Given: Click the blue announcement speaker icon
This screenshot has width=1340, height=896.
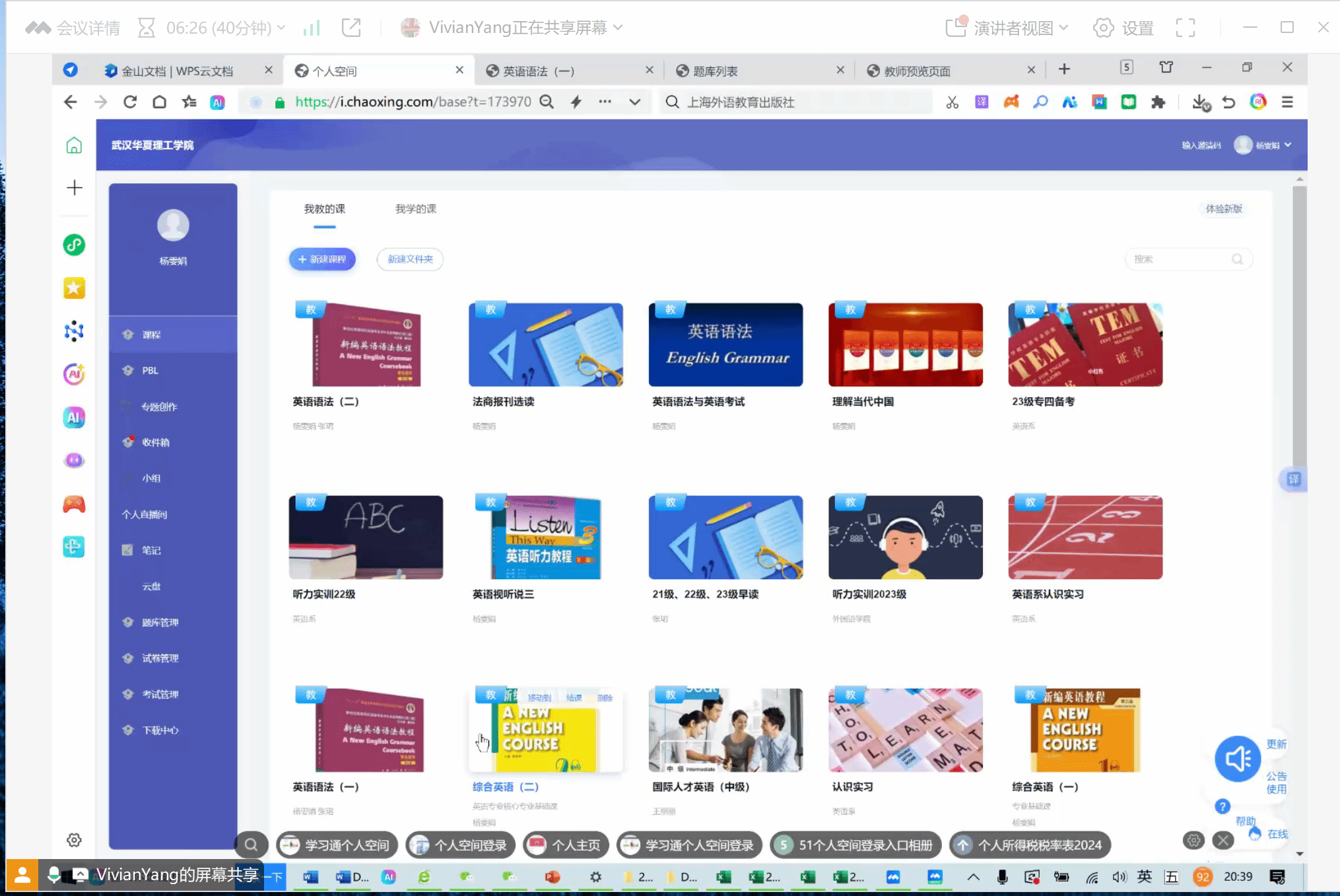Looking at the screenshot, I should coord(1237,759).
